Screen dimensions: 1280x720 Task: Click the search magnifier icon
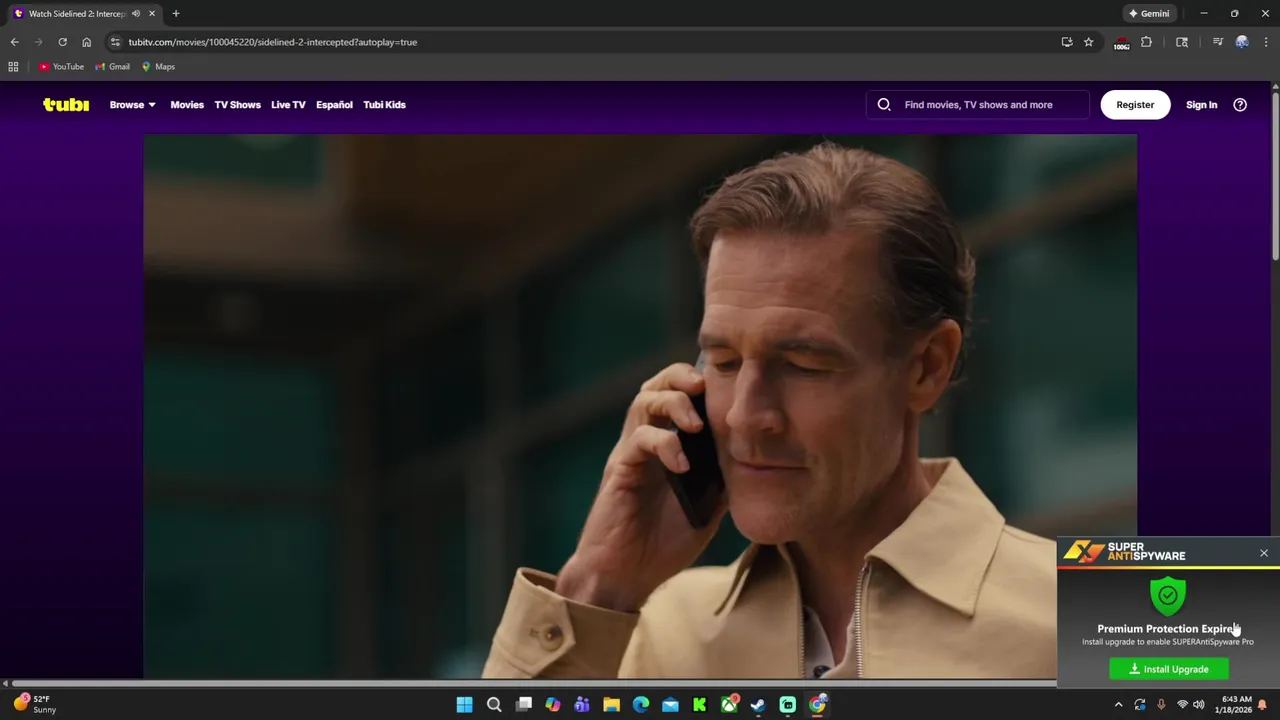(x=884, y=104)
